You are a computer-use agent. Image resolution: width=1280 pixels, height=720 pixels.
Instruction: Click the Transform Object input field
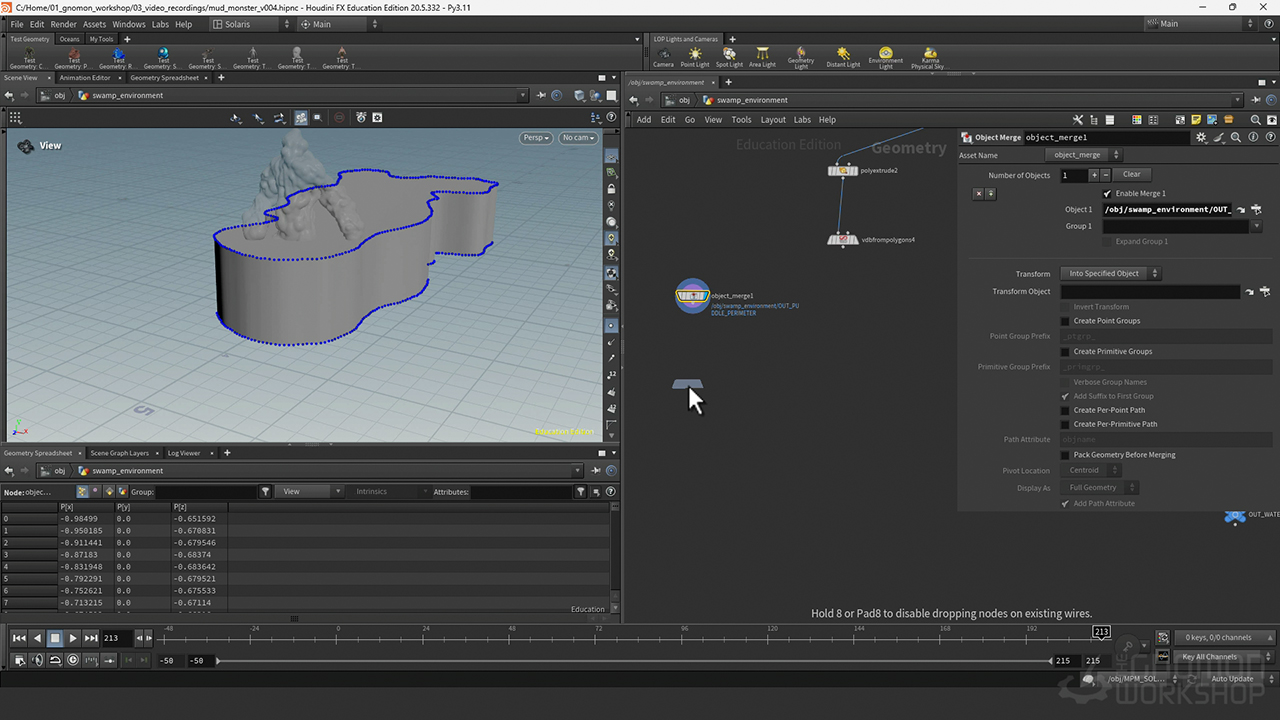coord(1150,292)
